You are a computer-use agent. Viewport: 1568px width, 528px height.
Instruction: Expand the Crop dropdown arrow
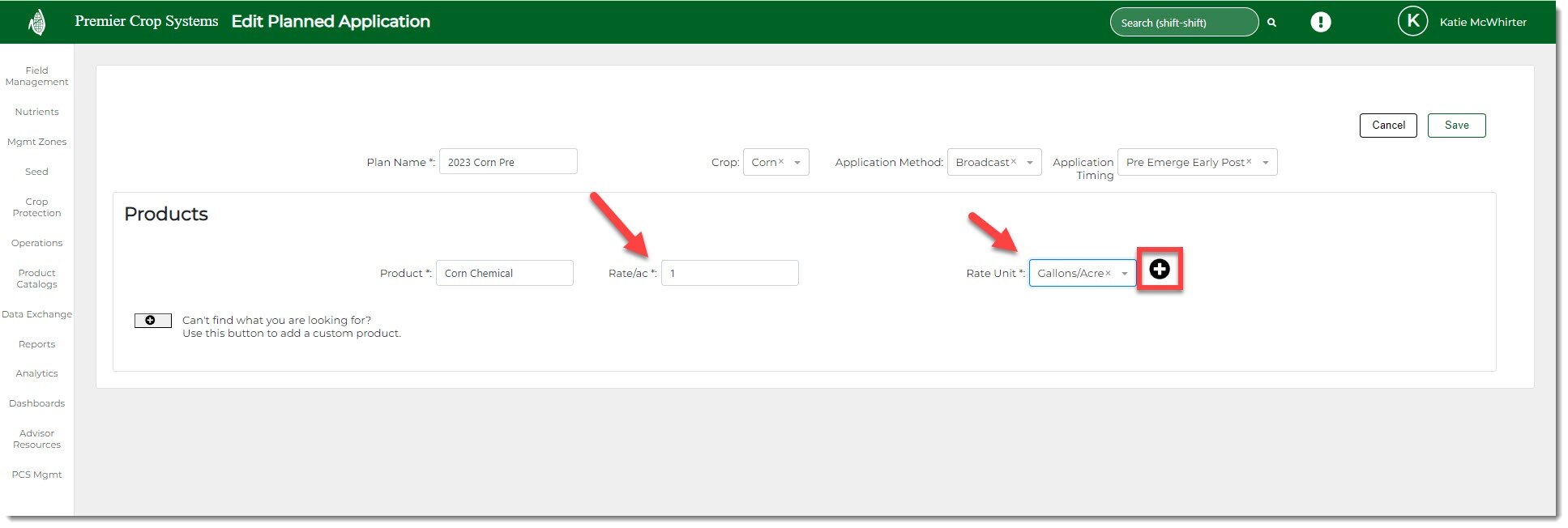pos(797,163)
